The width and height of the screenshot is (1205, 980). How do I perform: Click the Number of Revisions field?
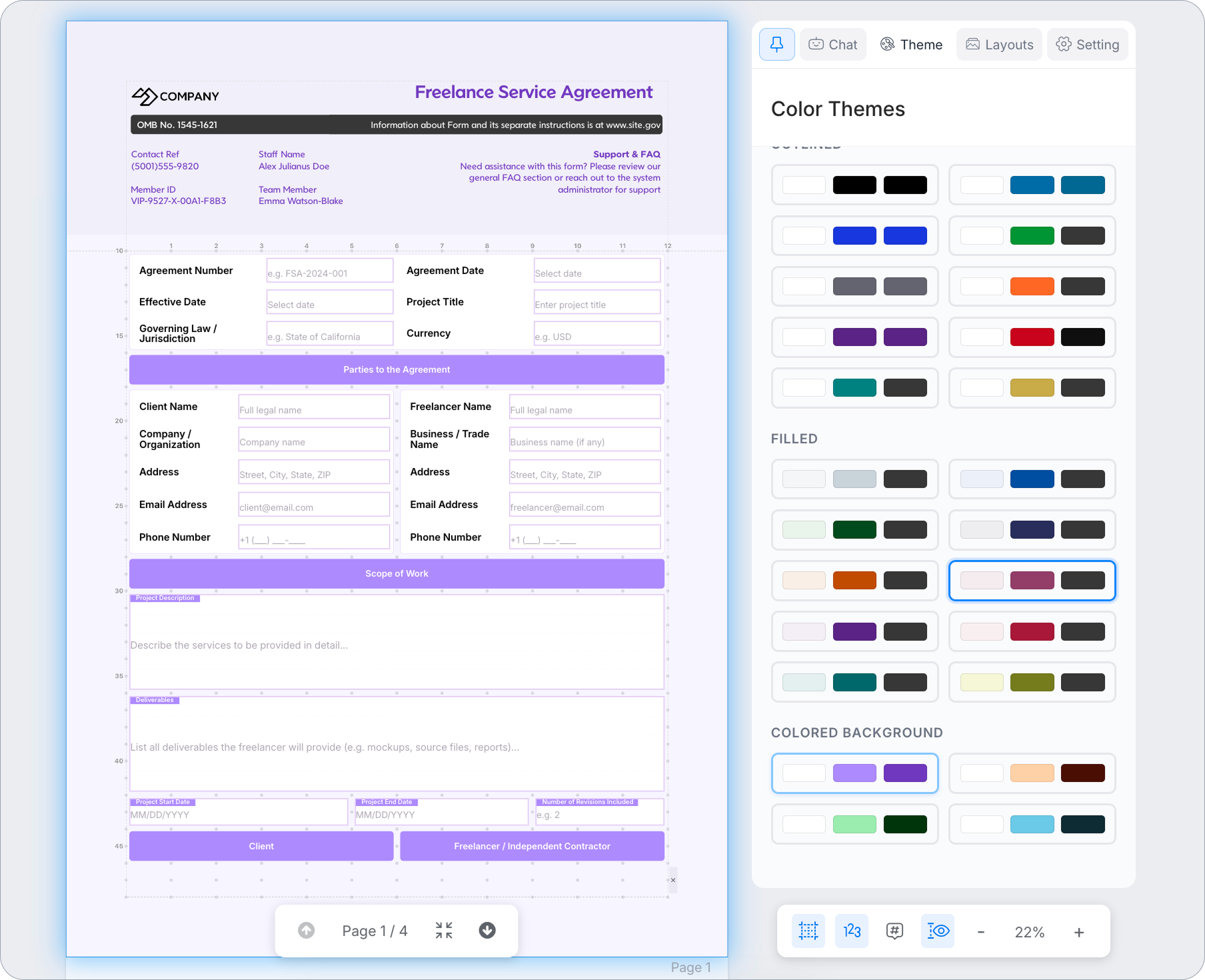(x=600, y=812)
